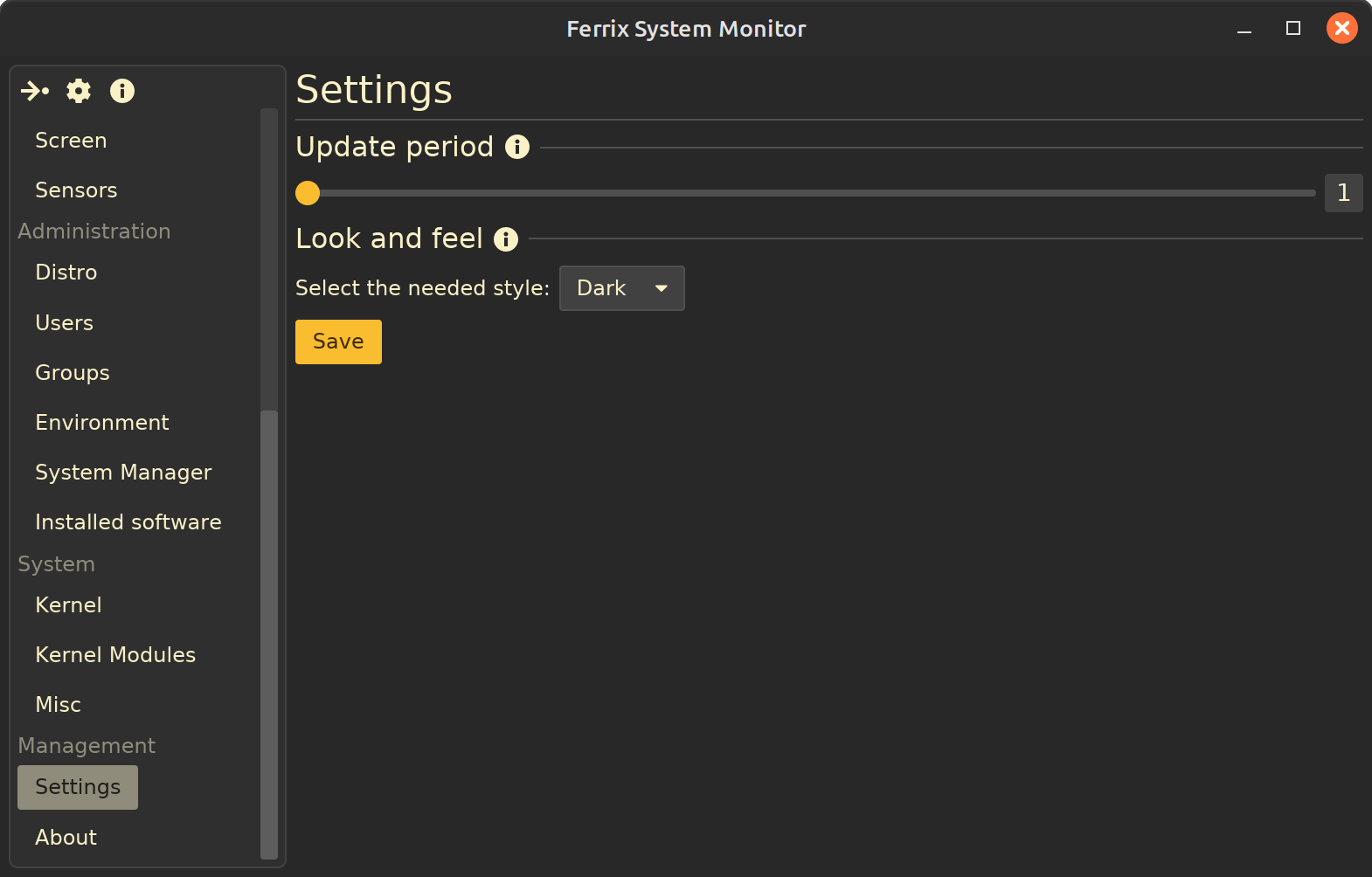Open the Dark style dropdown
This screenshot has width=1372, height=877.
pos(621,288)
